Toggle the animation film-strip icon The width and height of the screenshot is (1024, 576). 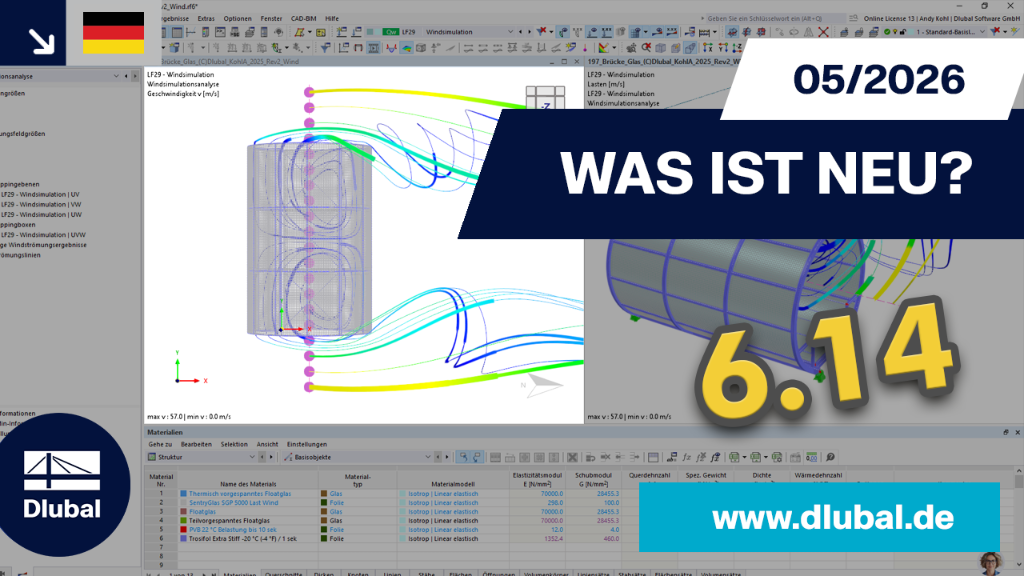pyautogui.click(x=374, y=48)
